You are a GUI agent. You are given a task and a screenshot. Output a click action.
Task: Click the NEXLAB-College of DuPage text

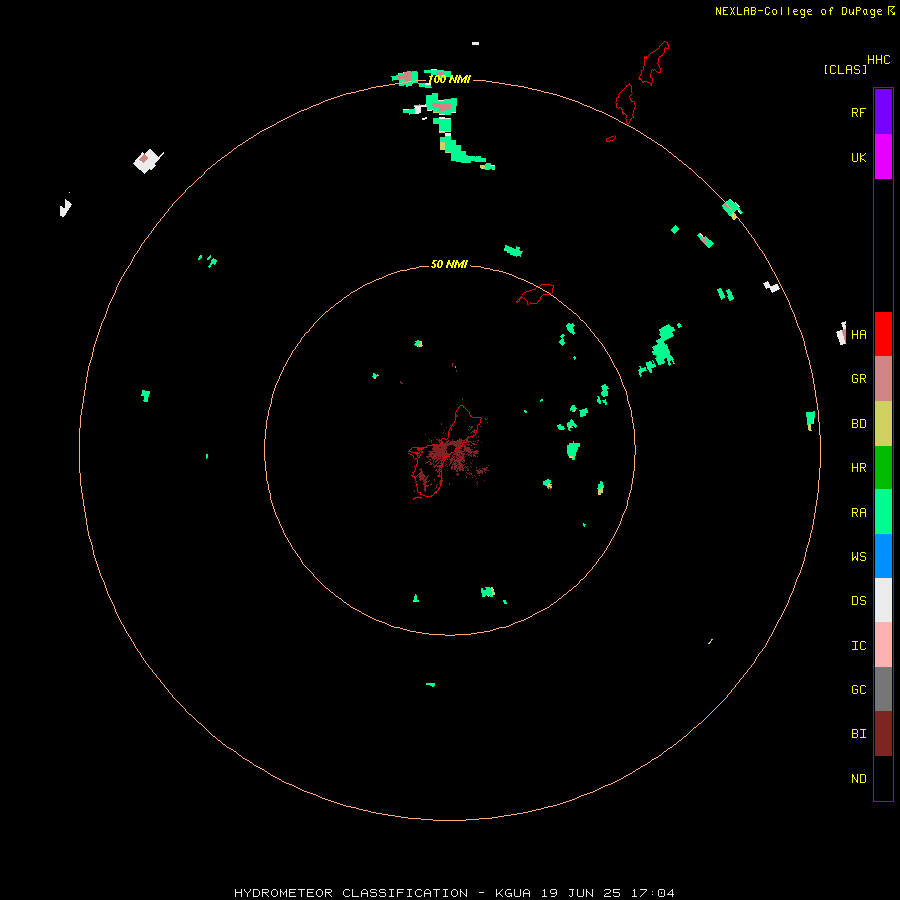coord(798,11)
